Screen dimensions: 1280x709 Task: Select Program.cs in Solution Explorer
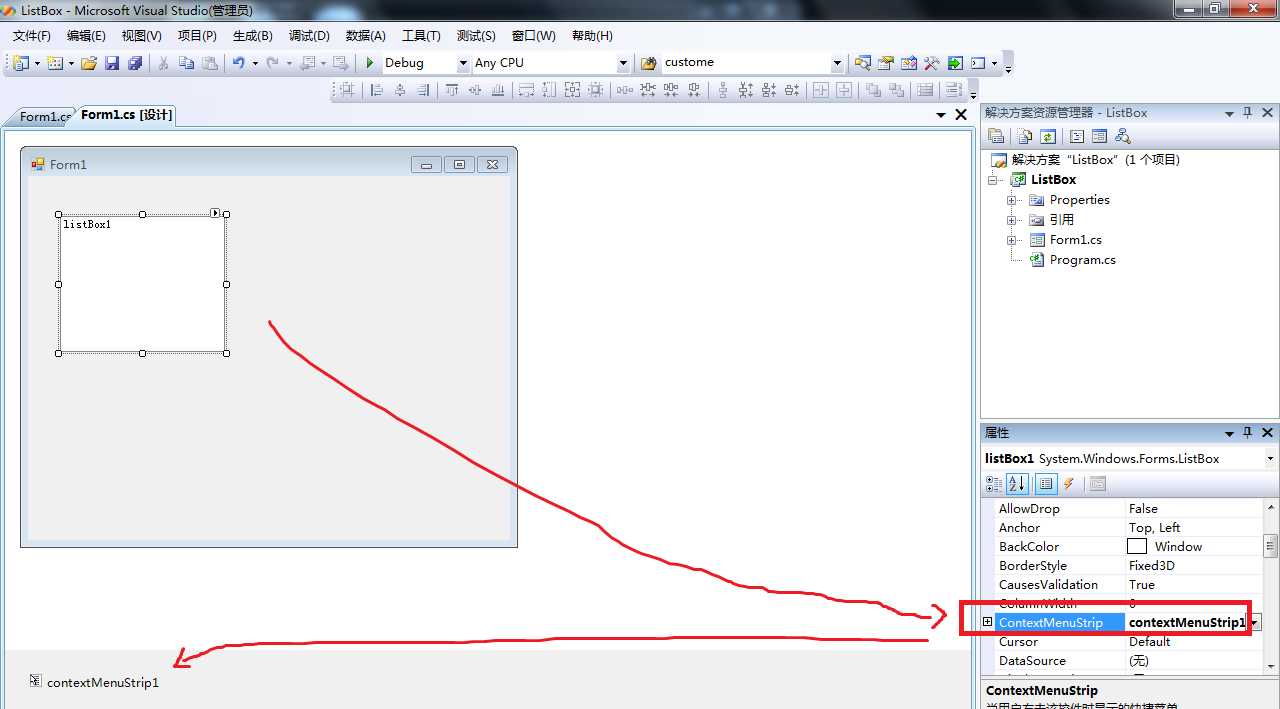(x=1082, y=260)
